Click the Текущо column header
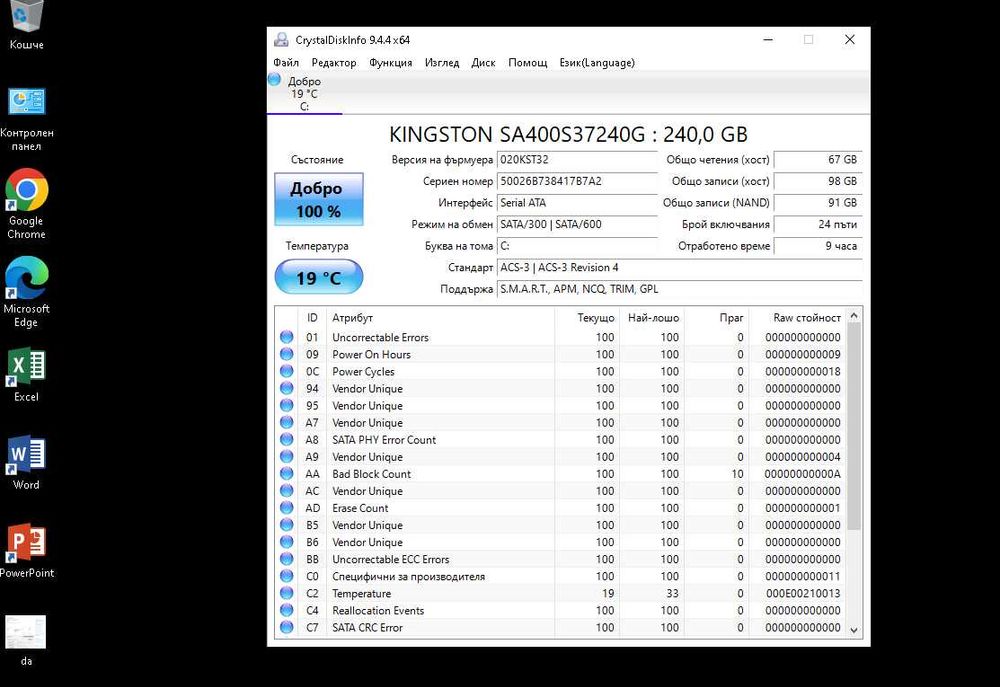Image resolution: width=1000 pixels, height=687 pixels. [x=587, y=318]
